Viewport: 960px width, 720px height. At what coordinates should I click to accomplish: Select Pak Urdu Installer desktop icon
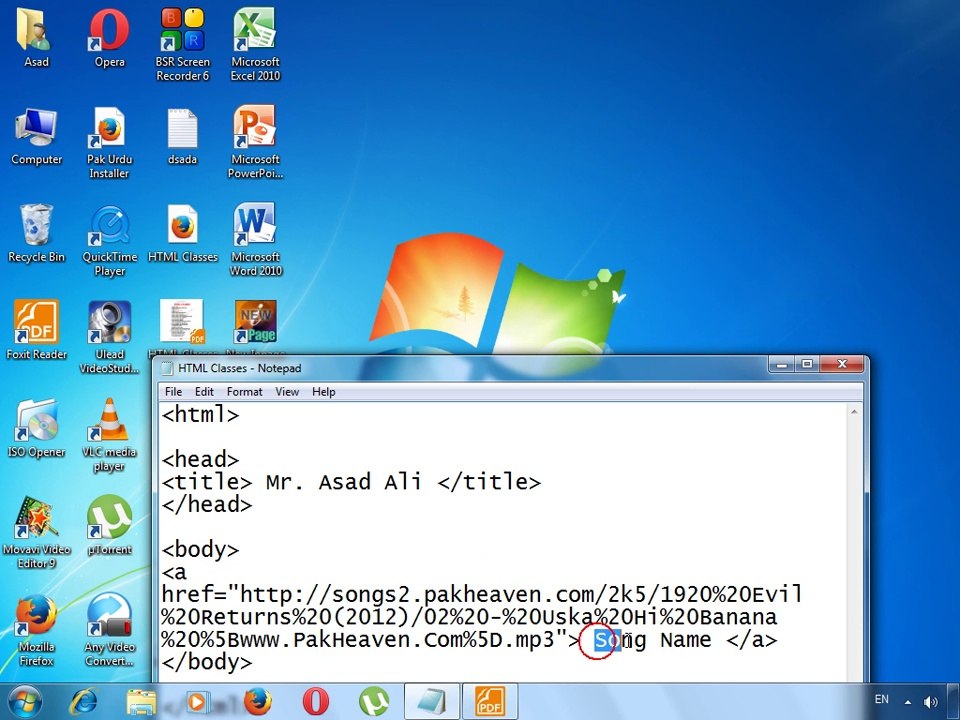[x=109, y=127]
